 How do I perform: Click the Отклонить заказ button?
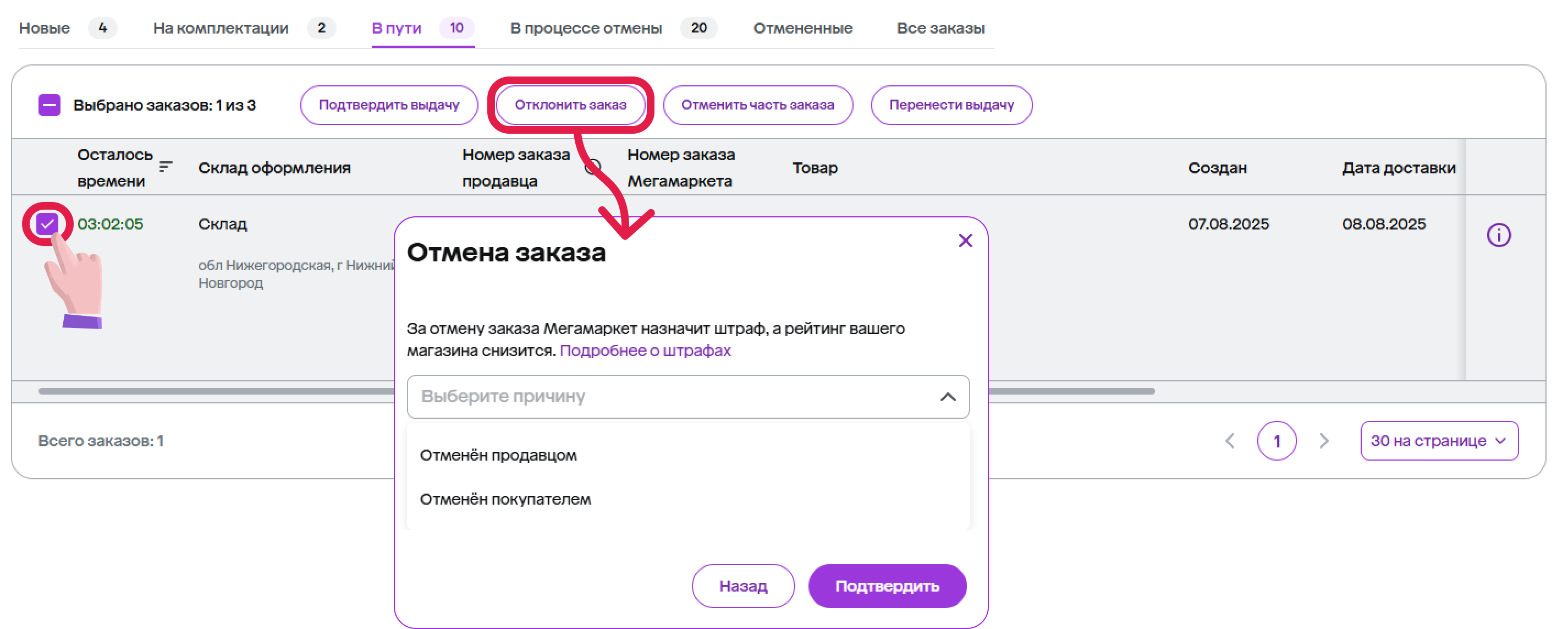[570, 105]
